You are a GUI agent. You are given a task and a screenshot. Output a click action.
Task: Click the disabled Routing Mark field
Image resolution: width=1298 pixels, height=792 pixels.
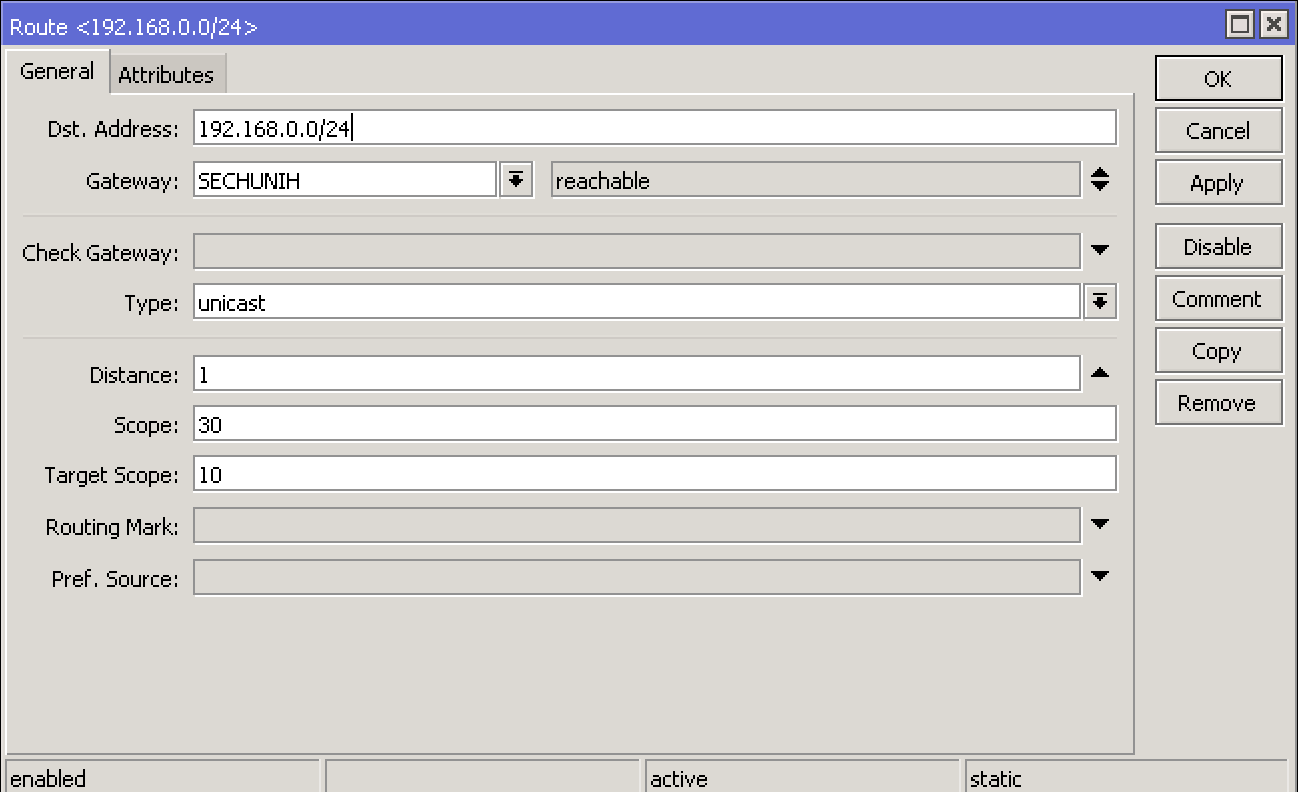coord(637,526)
